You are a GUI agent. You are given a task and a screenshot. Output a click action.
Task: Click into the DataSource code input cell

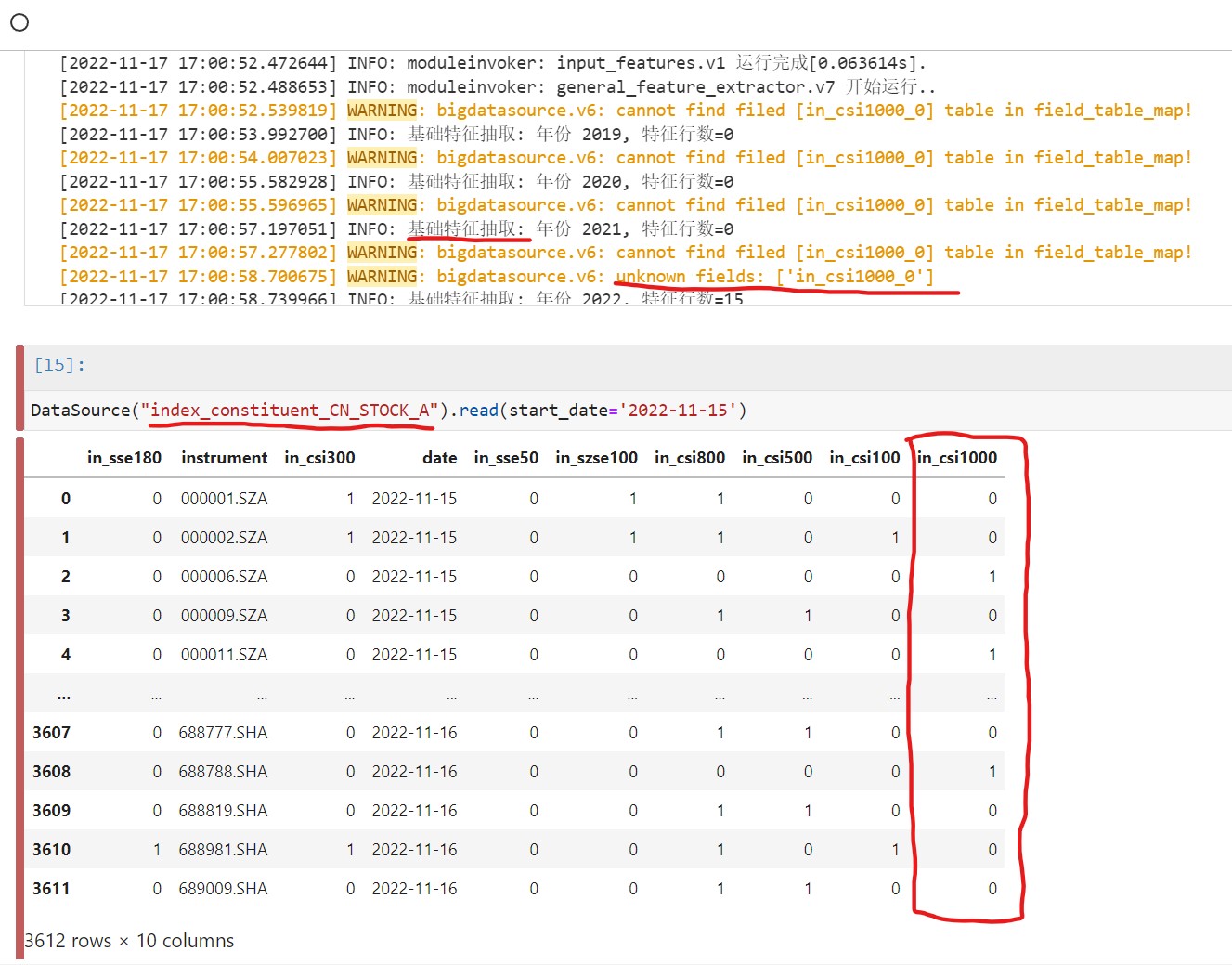pos(628,410)
